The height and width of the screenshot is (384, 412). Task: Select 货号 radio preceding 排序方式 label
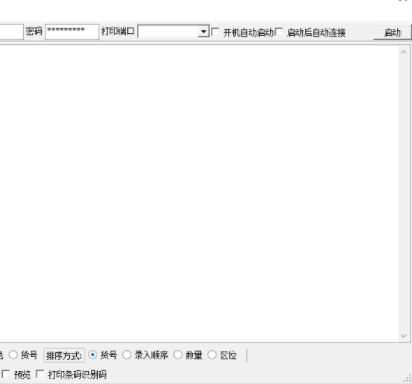point(13,355)
